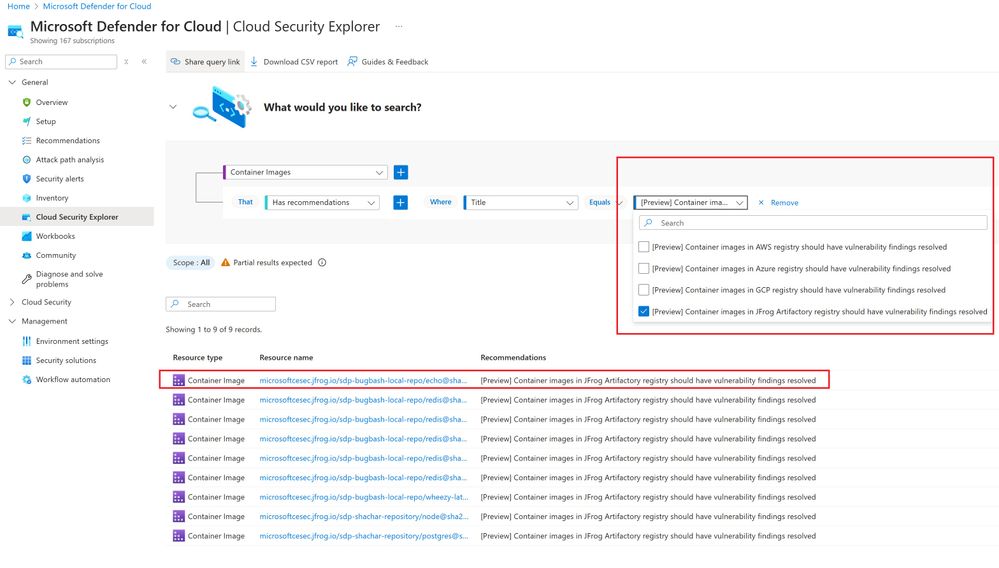
Task: Open Cloud Security Explorer in sidebar
Action: (x=77, y=217)
